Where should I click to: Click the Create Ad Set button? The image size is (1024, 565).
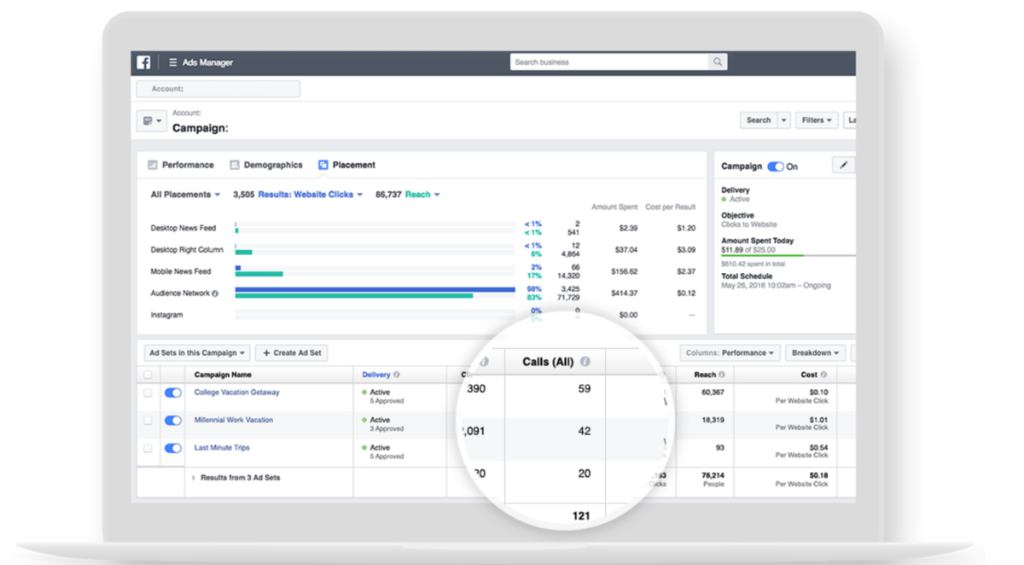point(292,353)
